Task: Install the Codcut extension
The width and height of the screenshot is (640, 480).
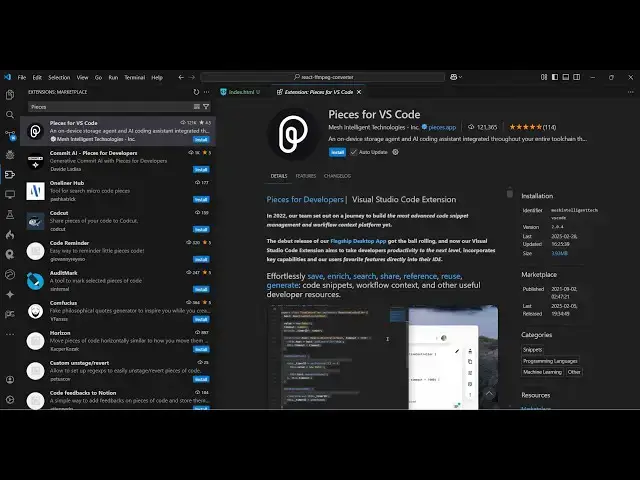Action: [x=201, y=229]
